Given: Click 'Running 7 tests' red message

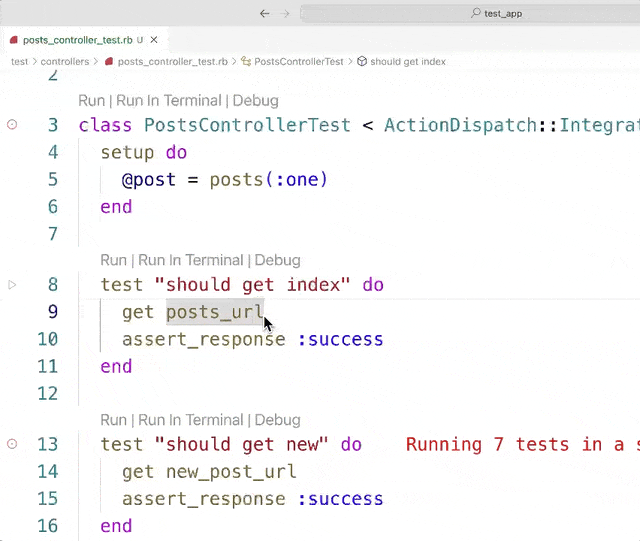Looking at the screenshot, I should tap(522, 445).
